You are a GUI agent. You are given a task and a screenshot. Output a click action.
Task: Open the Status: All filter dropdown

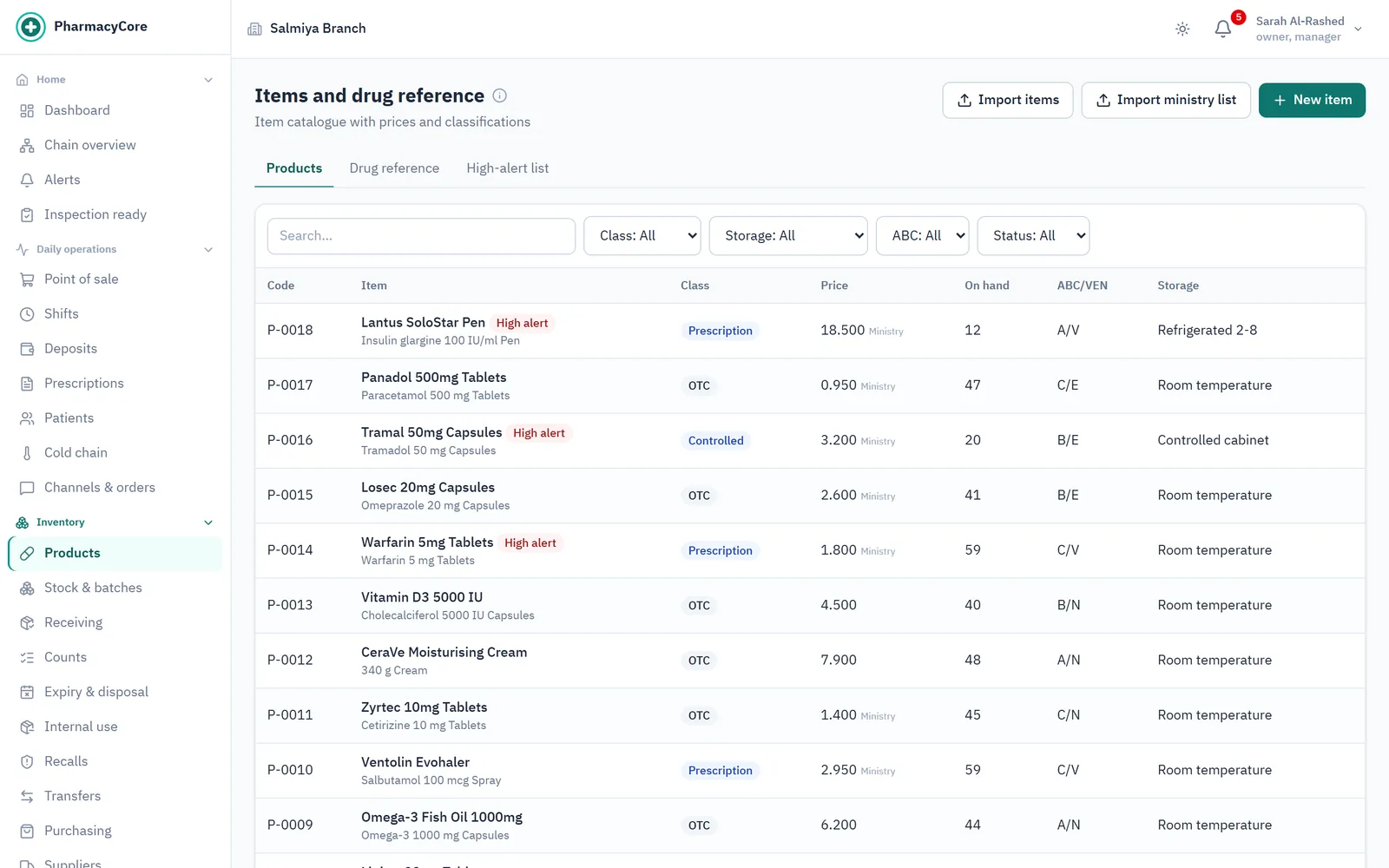(x=1033, y=236)
